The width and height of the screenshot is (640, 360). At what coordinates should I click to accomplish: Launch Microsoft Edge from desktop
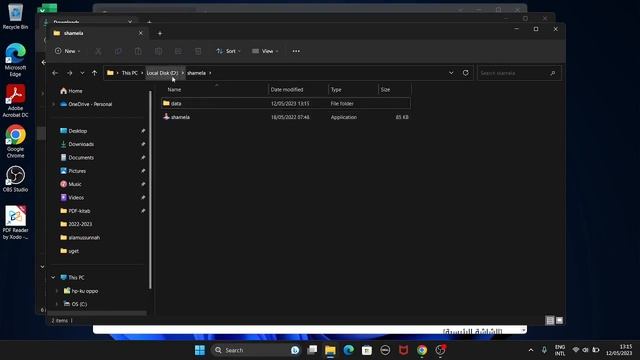click(x=16, y=60)
